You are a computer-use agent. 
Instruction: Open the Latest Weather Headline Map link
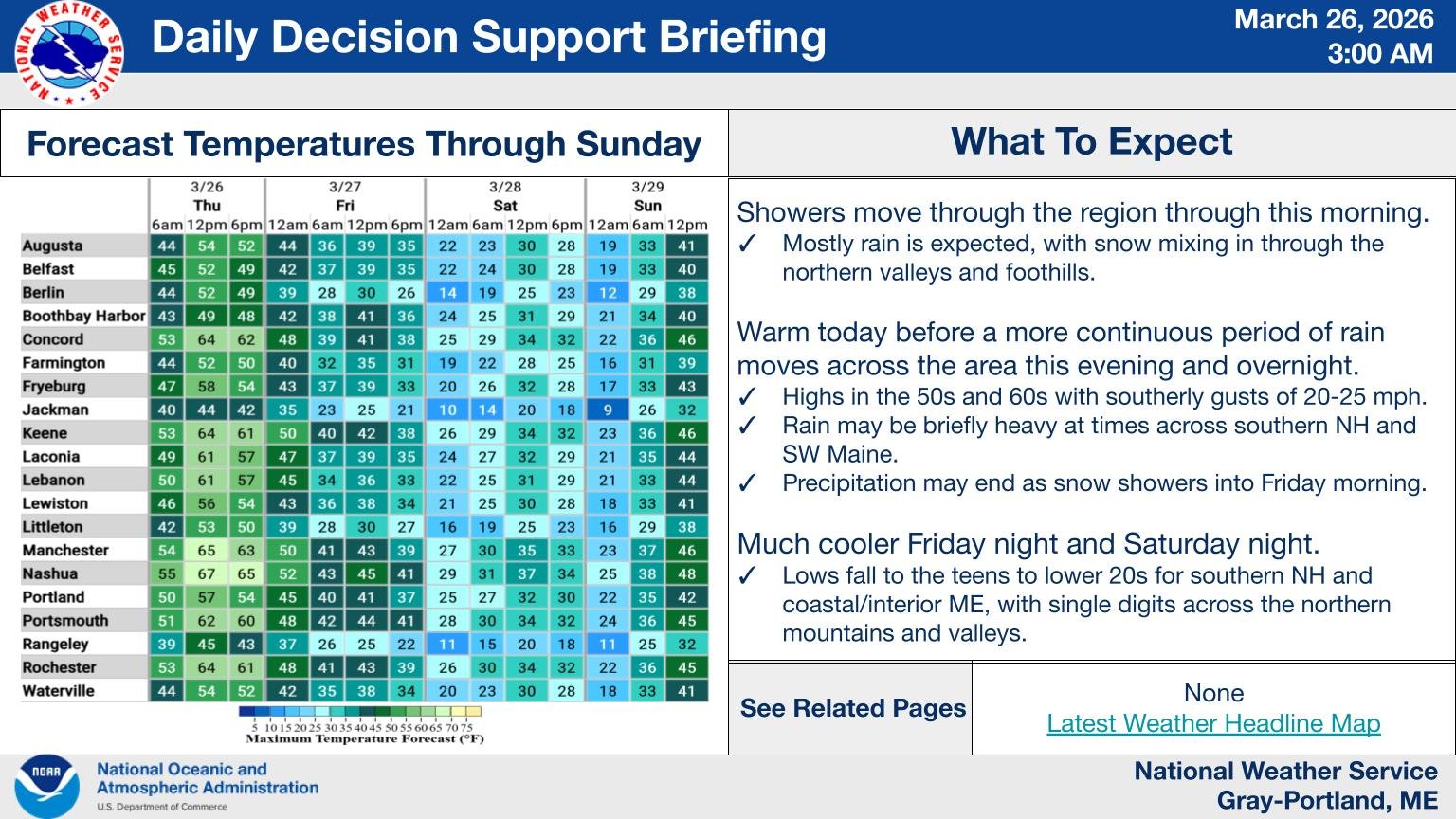pyautogui.click(x=1213, y=723)
